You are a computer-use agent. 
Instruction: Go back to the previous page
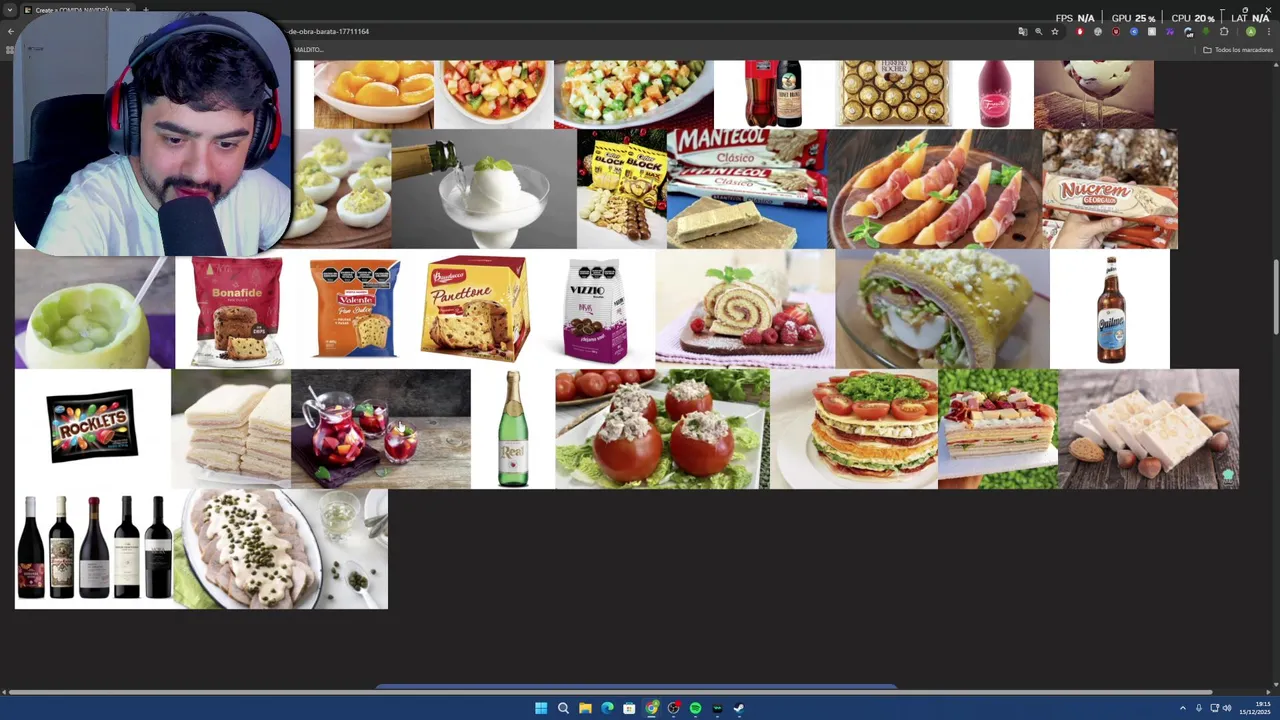pyautogui.click(x=11, y=32)
